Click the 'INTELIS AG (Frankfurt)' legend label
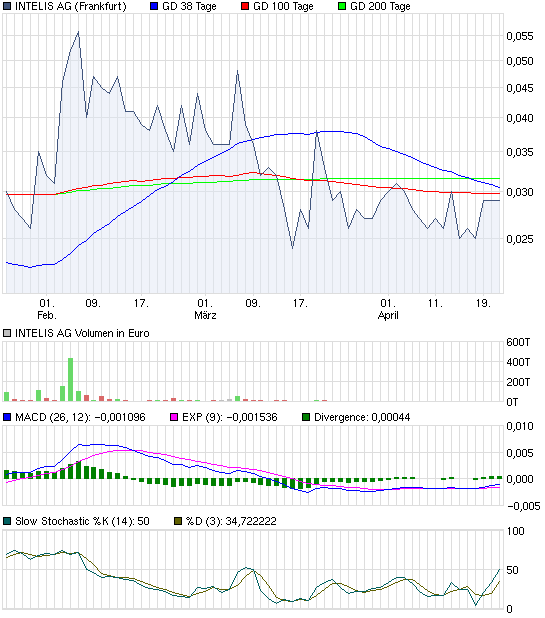The height and width of the screenshot is (618, 545). point(71,6)
